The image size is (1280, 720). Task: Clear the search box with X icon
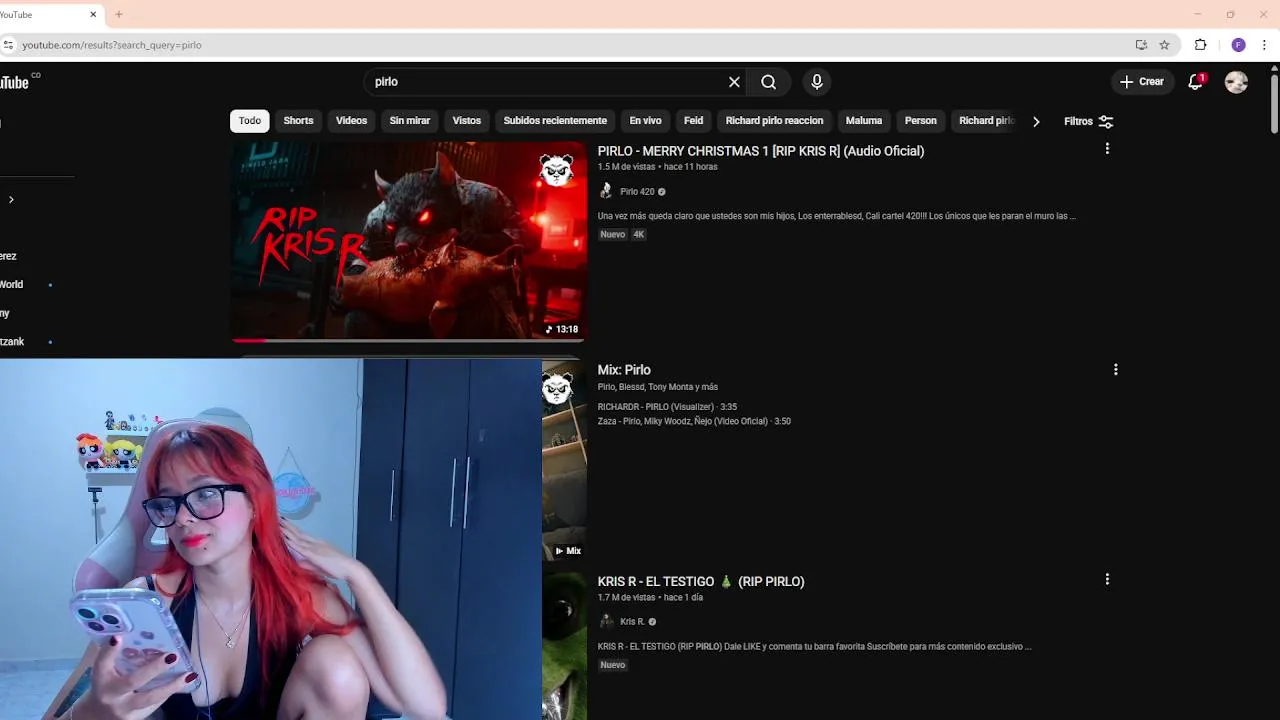(734, 82)
